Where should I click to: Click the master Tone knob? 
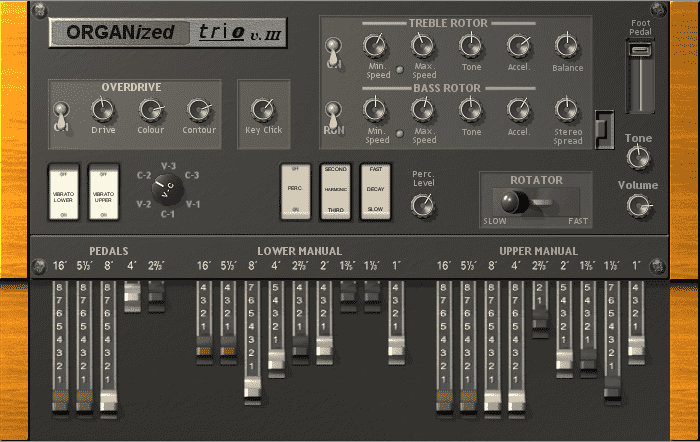click(x=638, y=158)
